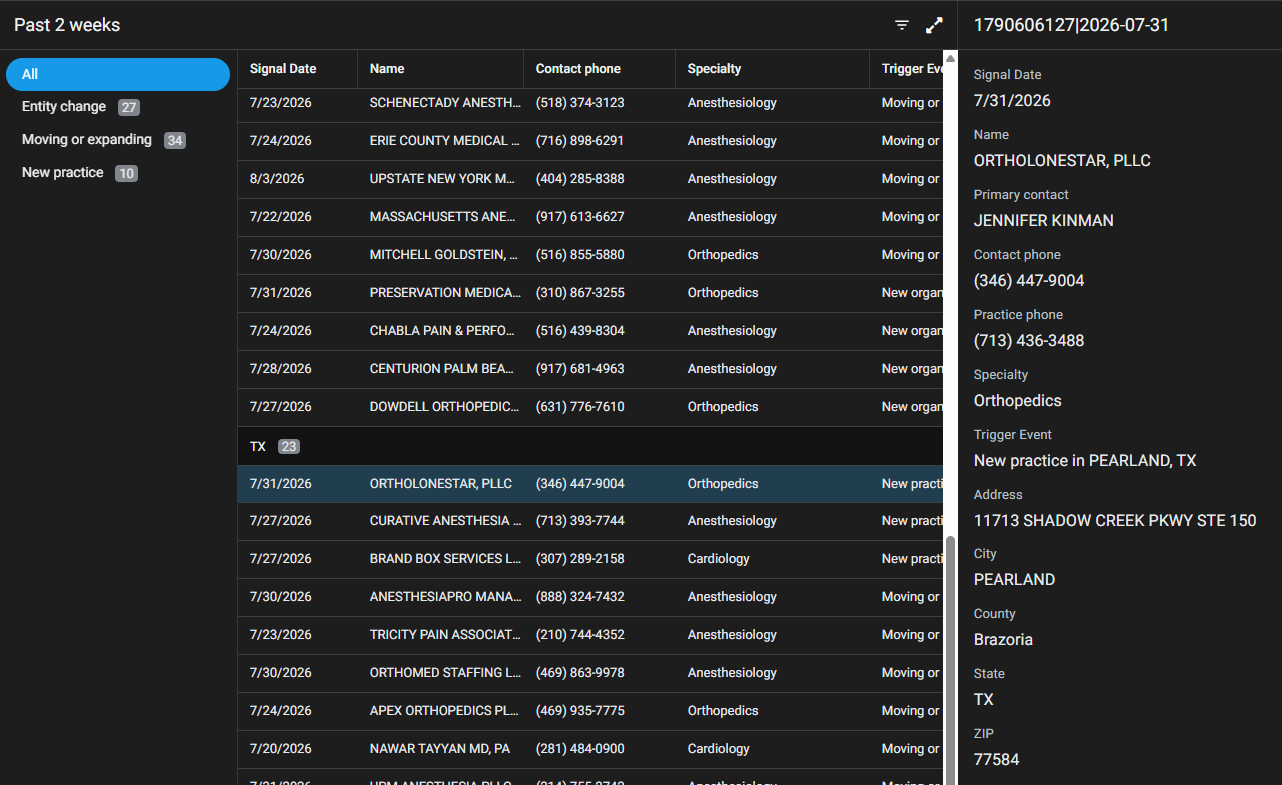
Task: Select NAWAR TAYYAN MD, PA row
Action: pos(590,749)
